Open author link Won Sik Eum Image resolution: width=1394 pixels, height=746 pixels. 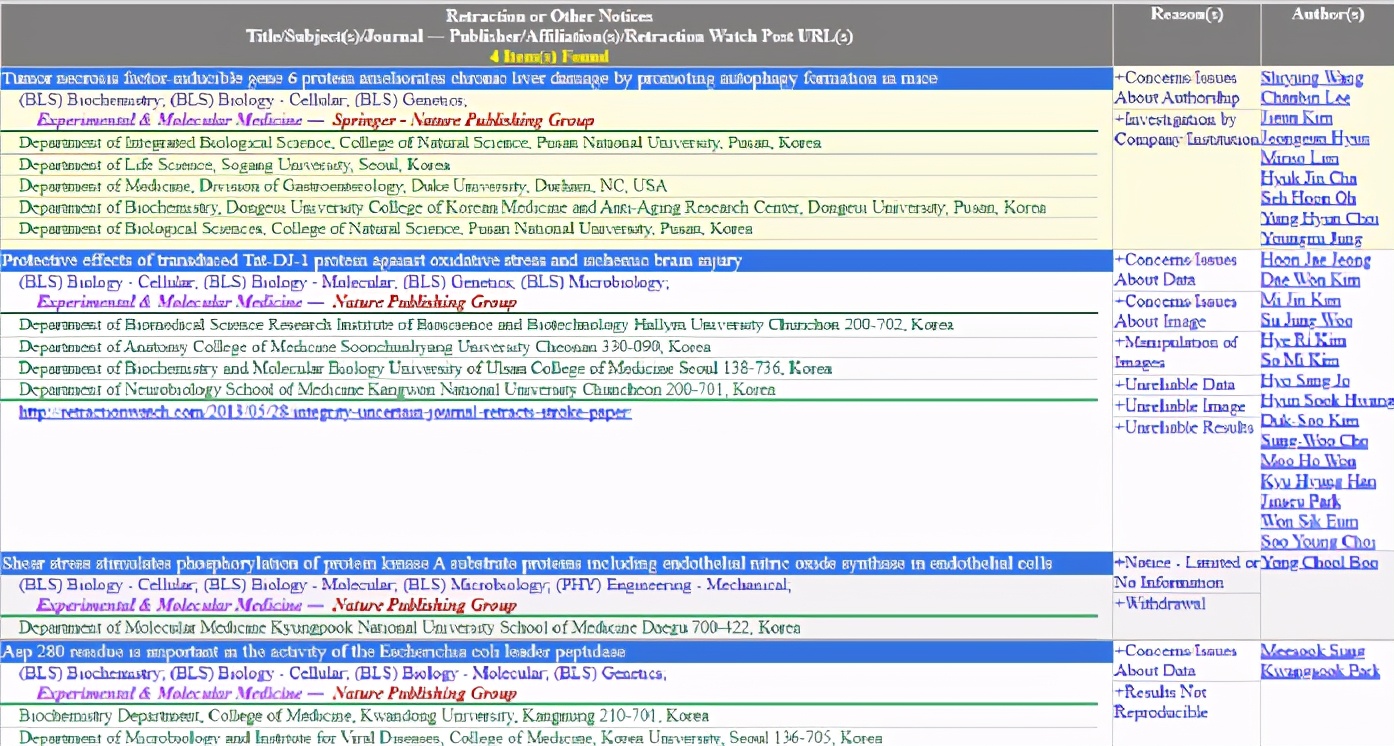tap(1309, 521)
